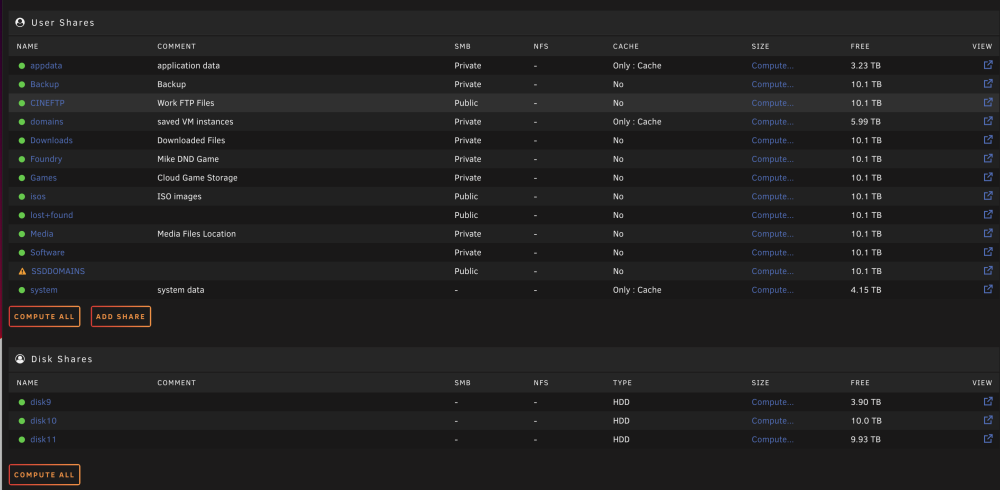Click the green status dot beside disk9
1000x490 pixels.
point(22,403)
